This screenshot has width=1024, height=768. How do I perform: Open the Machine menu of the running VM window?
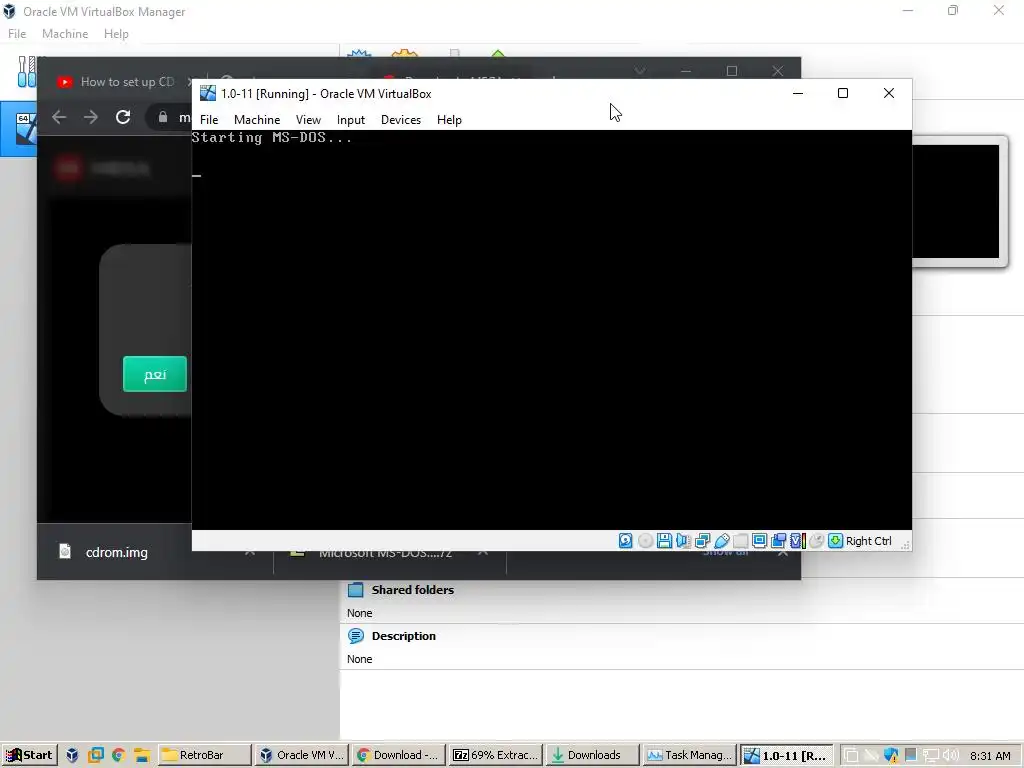coord(257,120)
